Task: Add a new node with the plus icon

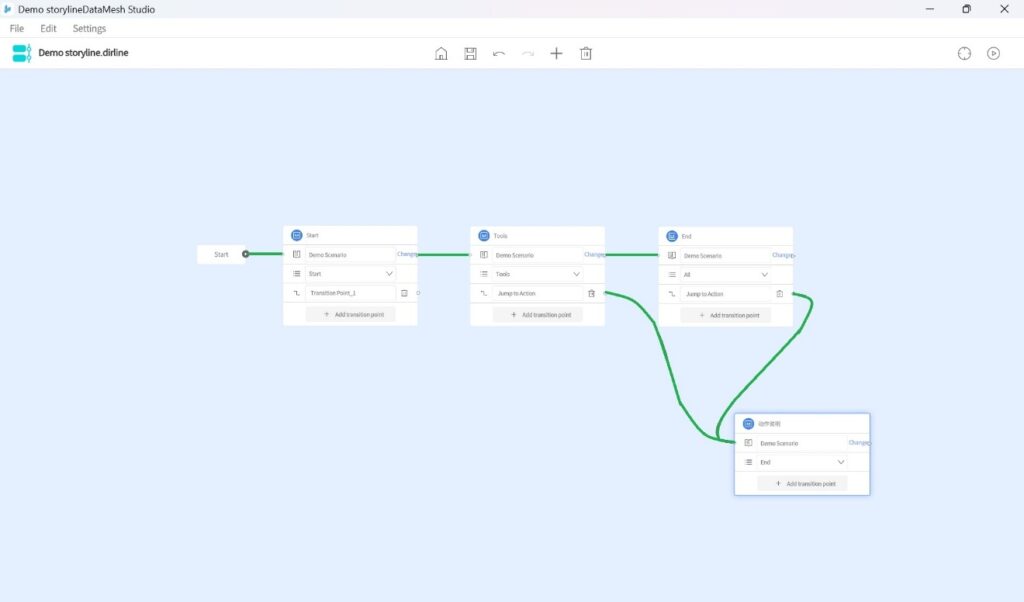Action: (557, 53)
